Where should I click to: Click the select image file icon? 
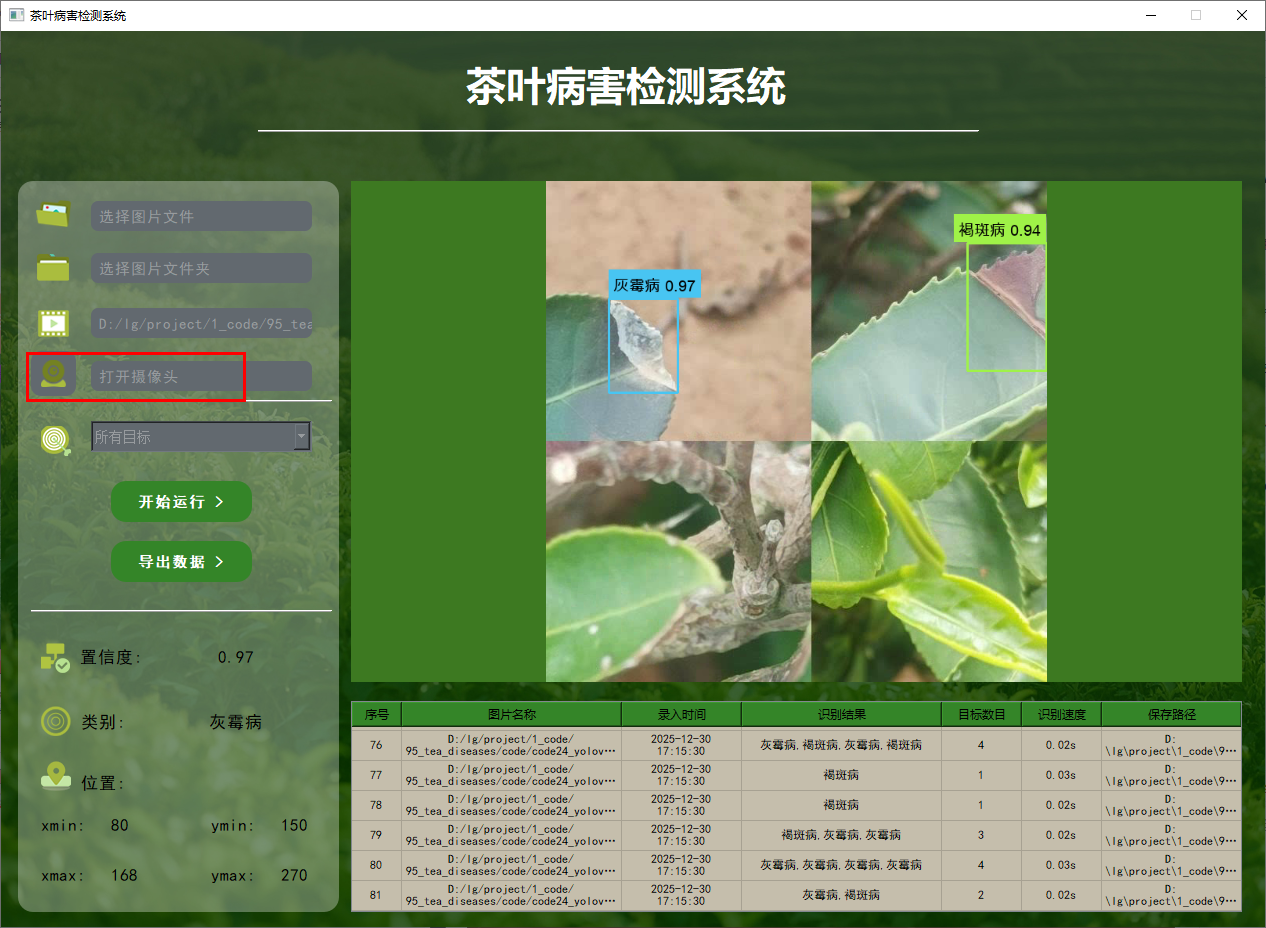(53, 215)
